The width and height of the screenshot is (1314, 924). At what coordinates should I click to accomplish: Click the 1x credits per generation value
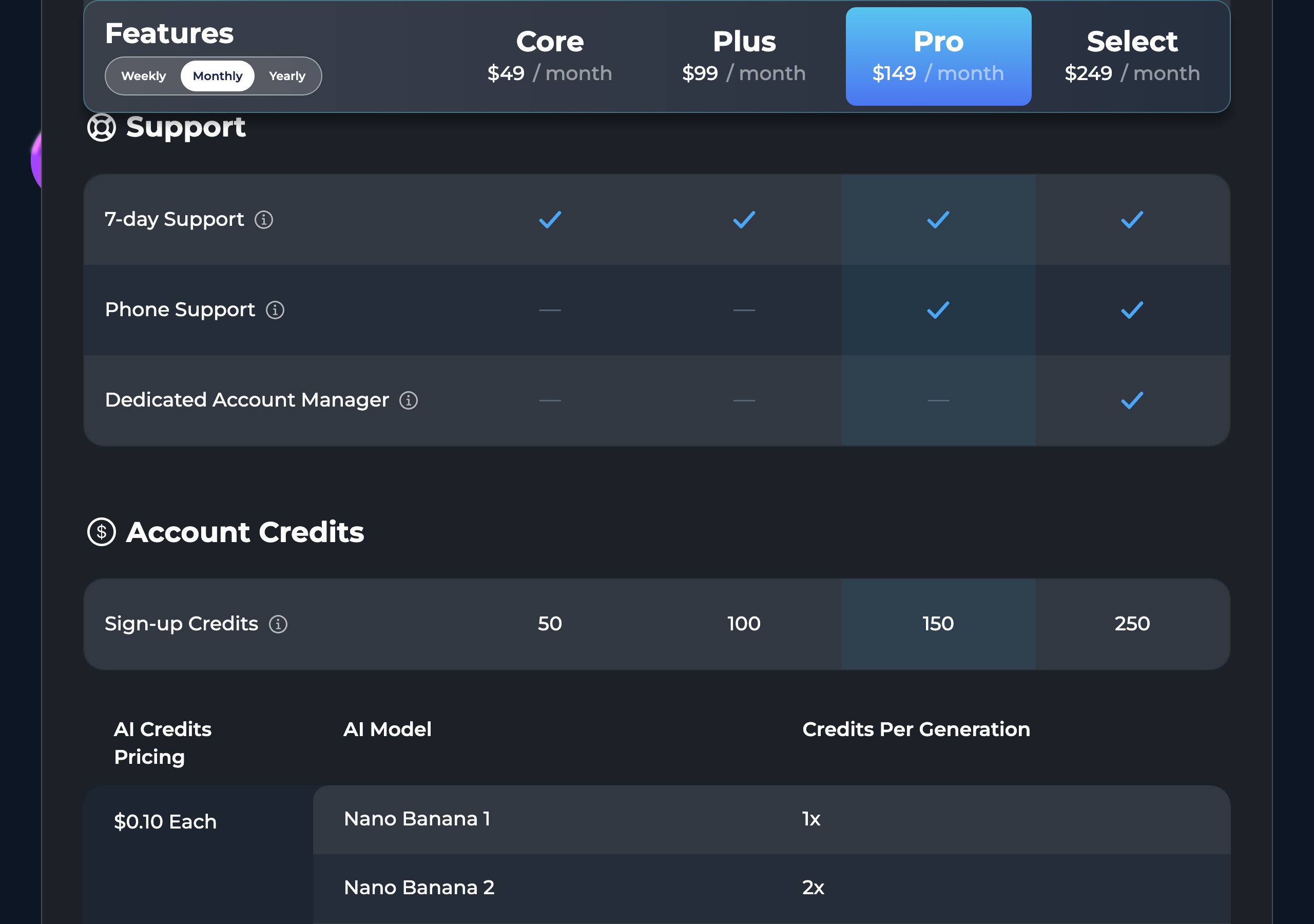(x=811, y=820)
